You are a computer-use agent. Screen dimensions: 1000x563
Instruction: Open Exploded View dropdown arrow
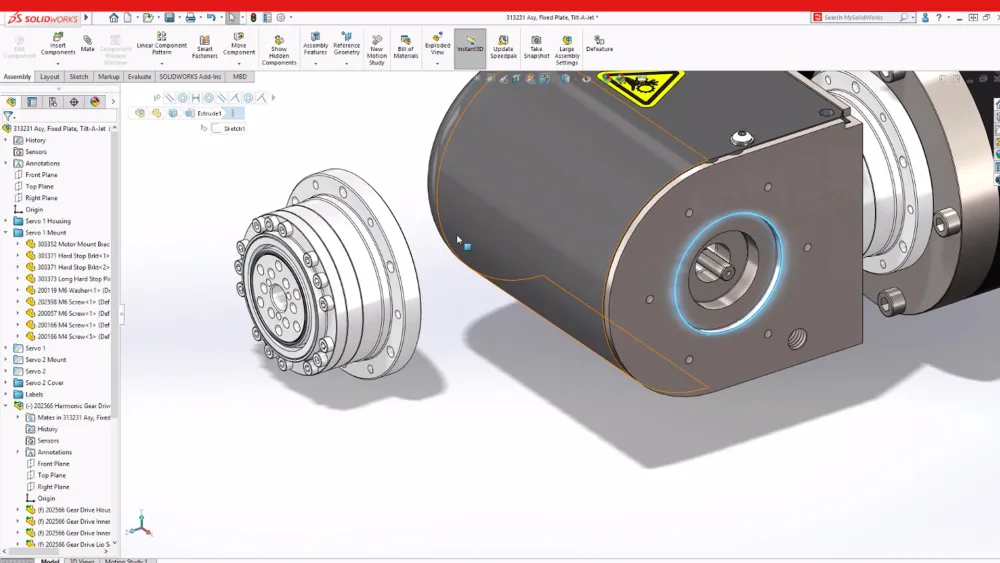pyautogui.click(x=437, y=63)
